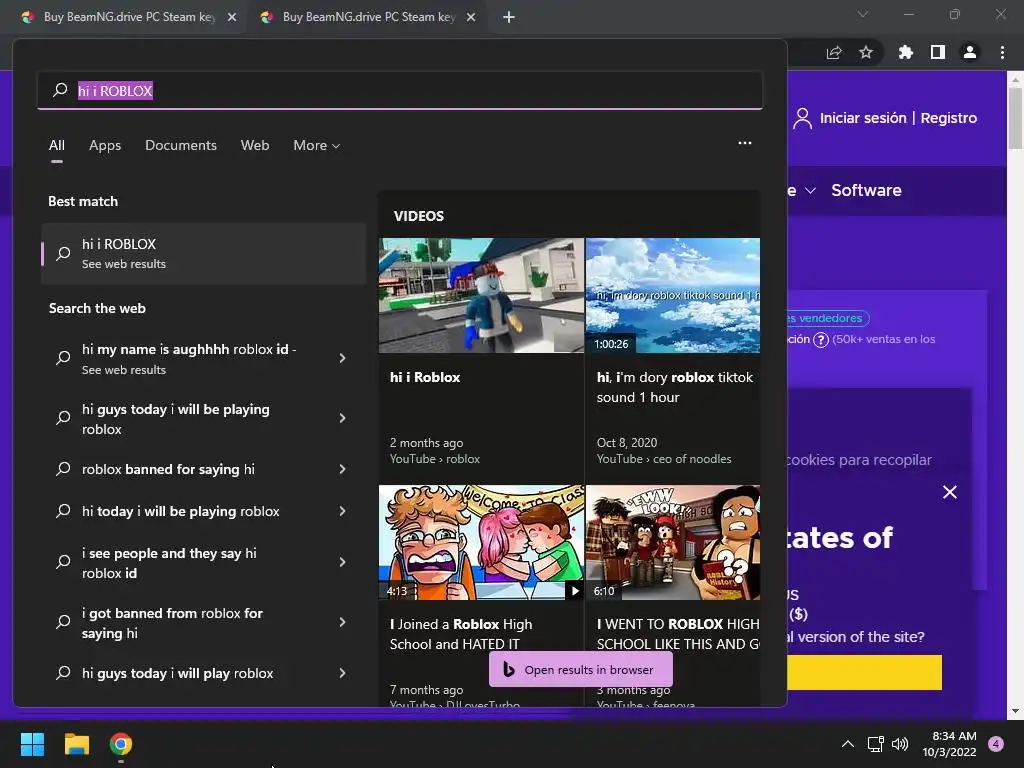Close the webpage popup with X
The height and width of the screenshot is (768, 1024).
coord(950,492)
